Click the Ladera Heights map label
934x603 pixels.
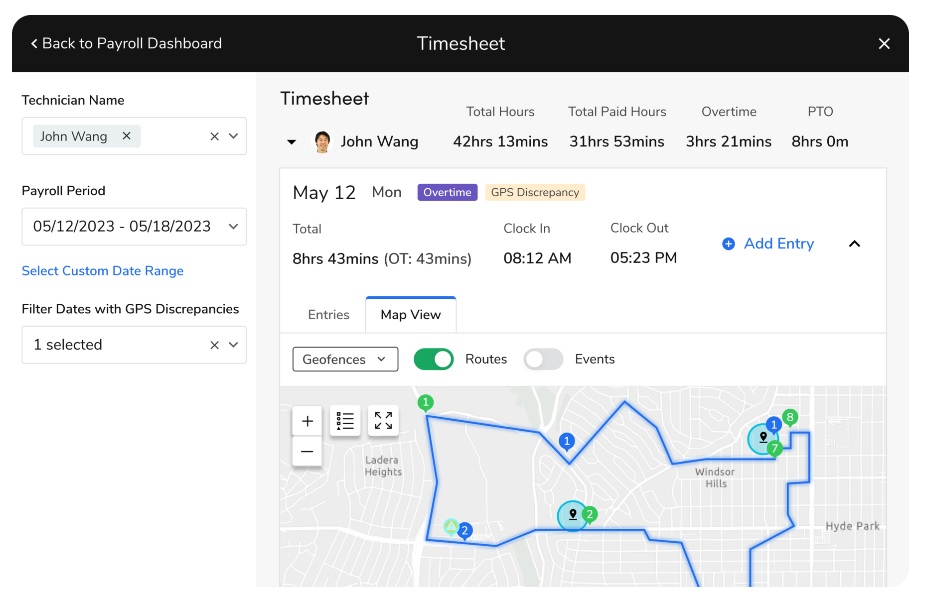[383, 466]
